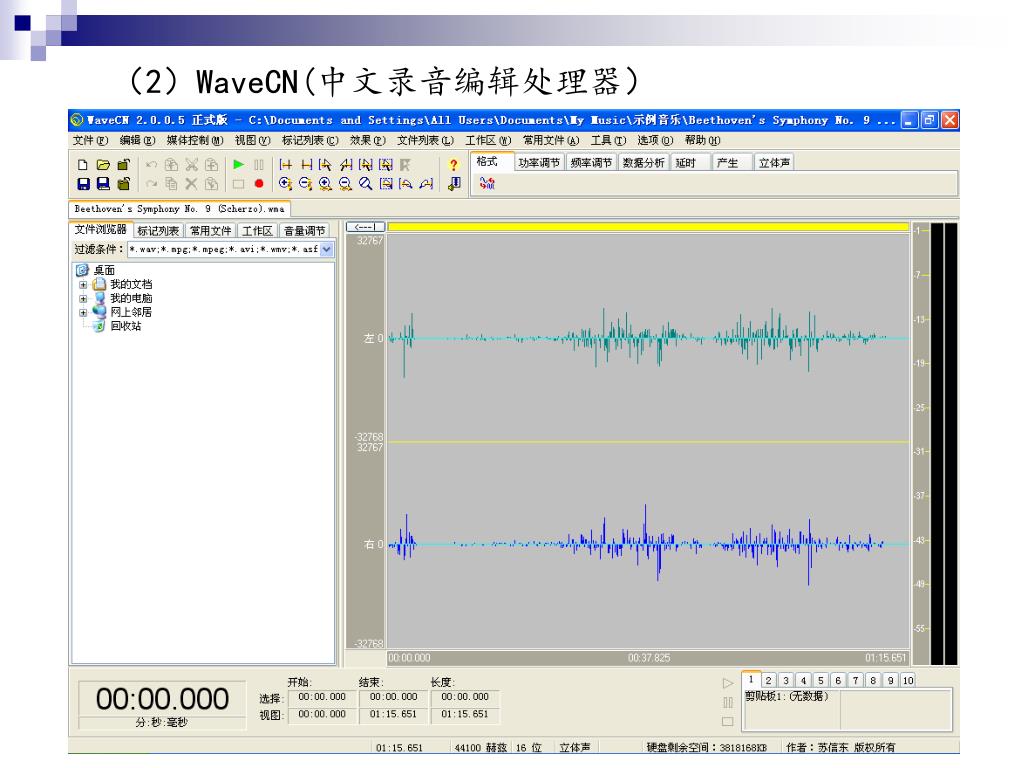This screenshot has width=1024, height=768.
Task: Click the grayed scissors cut icon
Action: (x=191, y=165)
